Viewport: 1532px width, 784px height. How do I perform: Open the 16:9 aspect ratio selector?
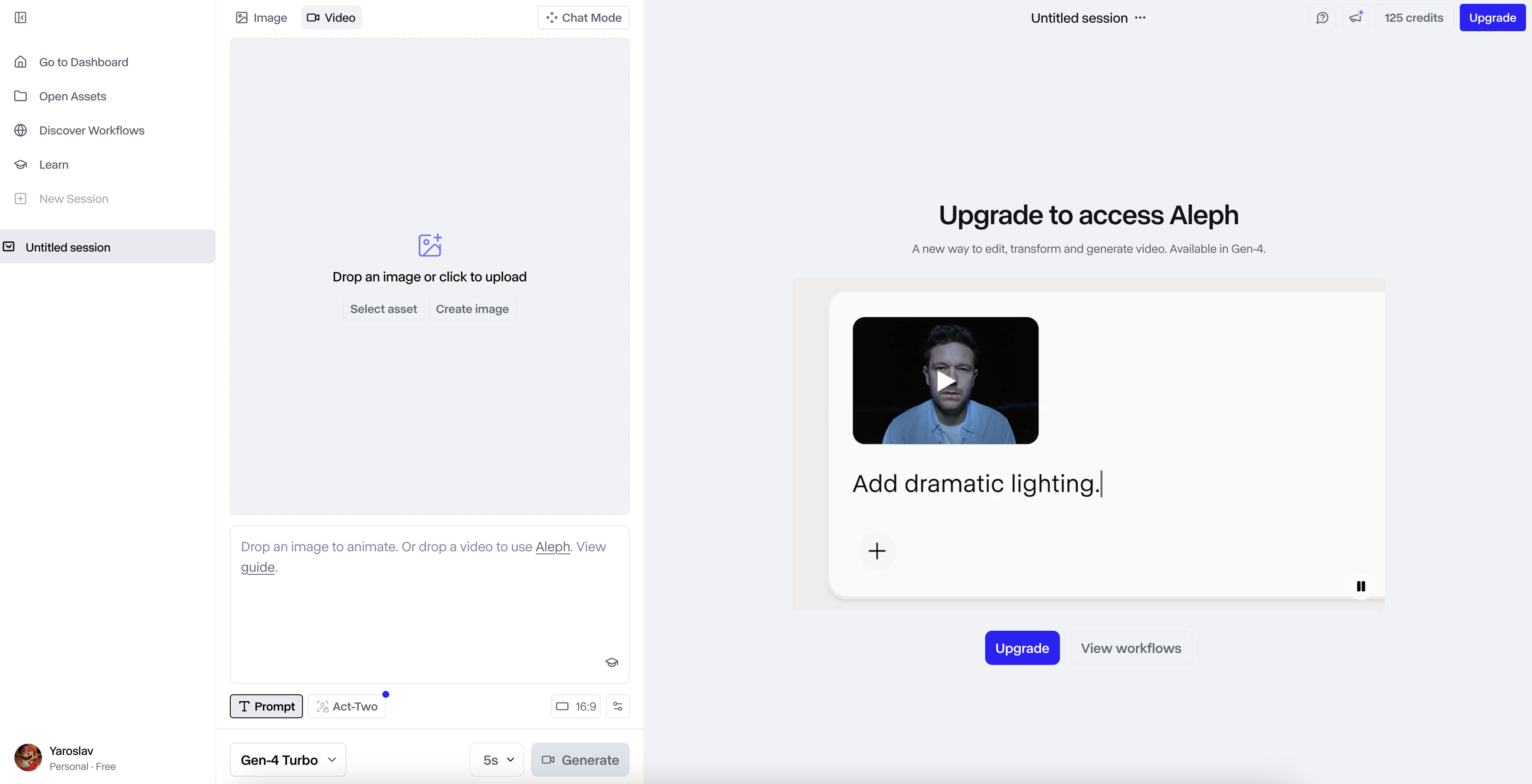(576, 706)
